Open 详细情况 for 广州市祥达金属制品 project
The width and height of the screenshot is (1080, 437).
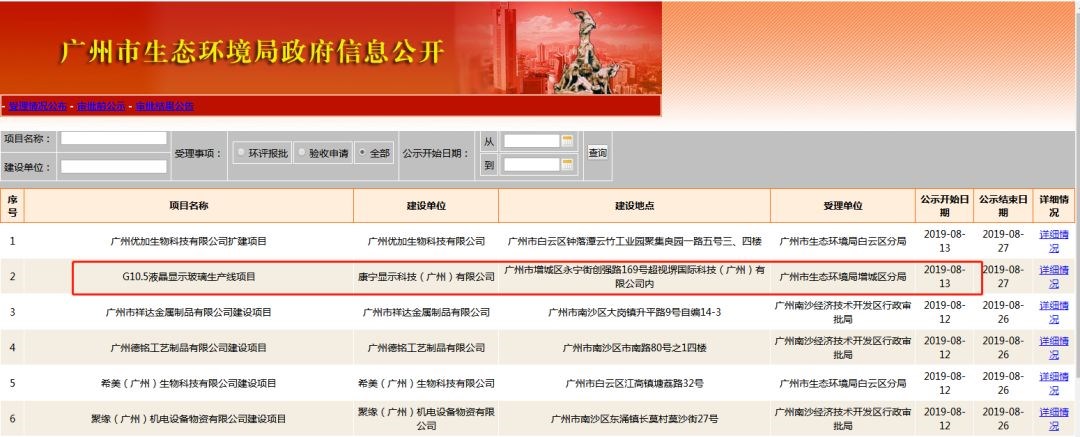pyautogui.click(x=1053, y=312)
